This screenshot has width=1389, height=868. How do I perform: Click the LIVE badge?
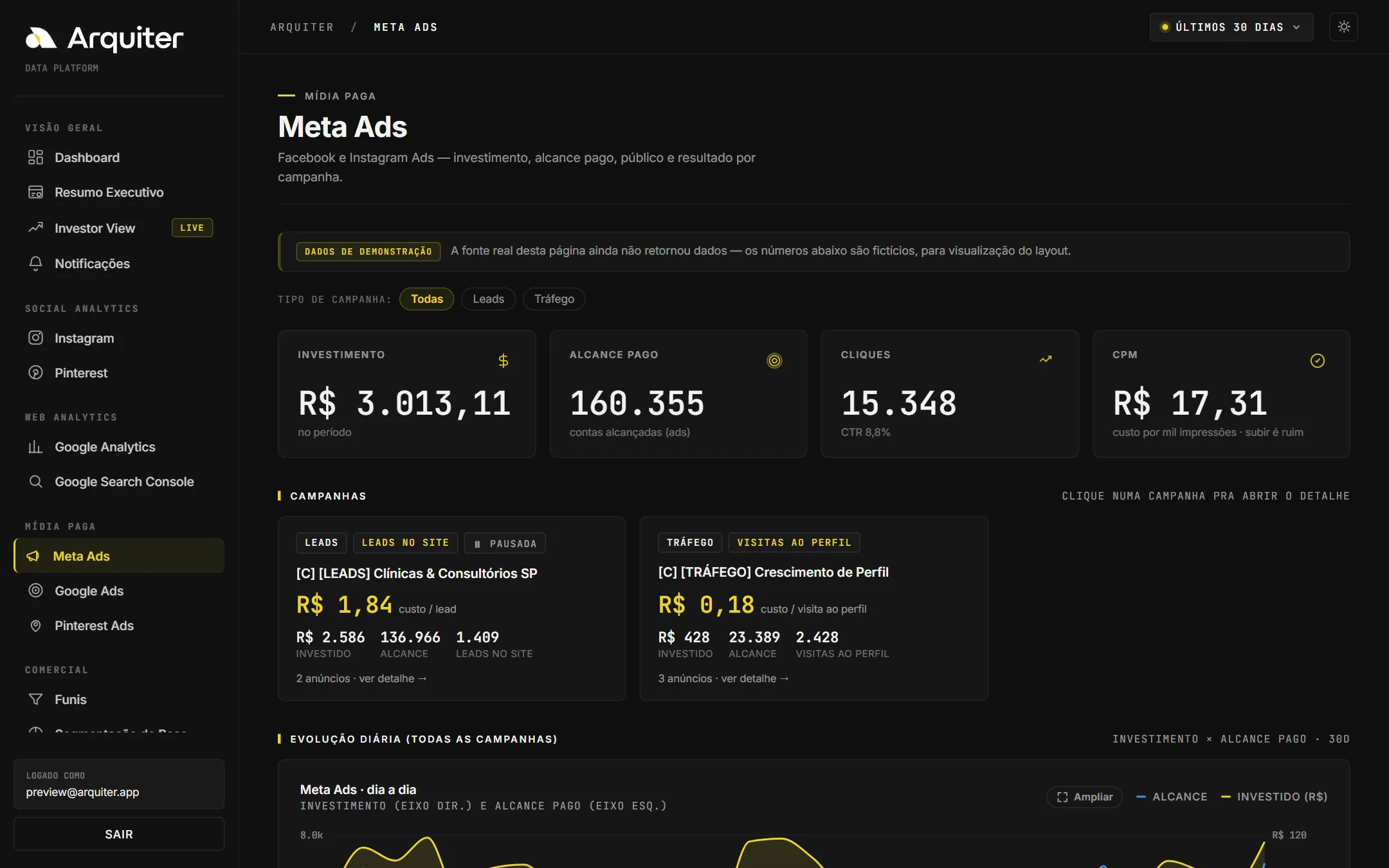pyautogui.click(x=192, y=228)
